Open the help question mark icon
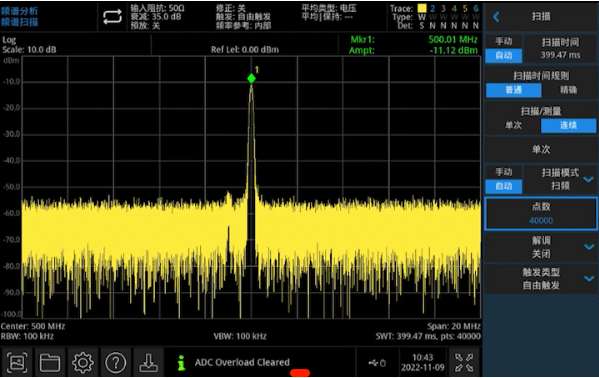Viewport: 599px width, 378px height. coord(116,362)
